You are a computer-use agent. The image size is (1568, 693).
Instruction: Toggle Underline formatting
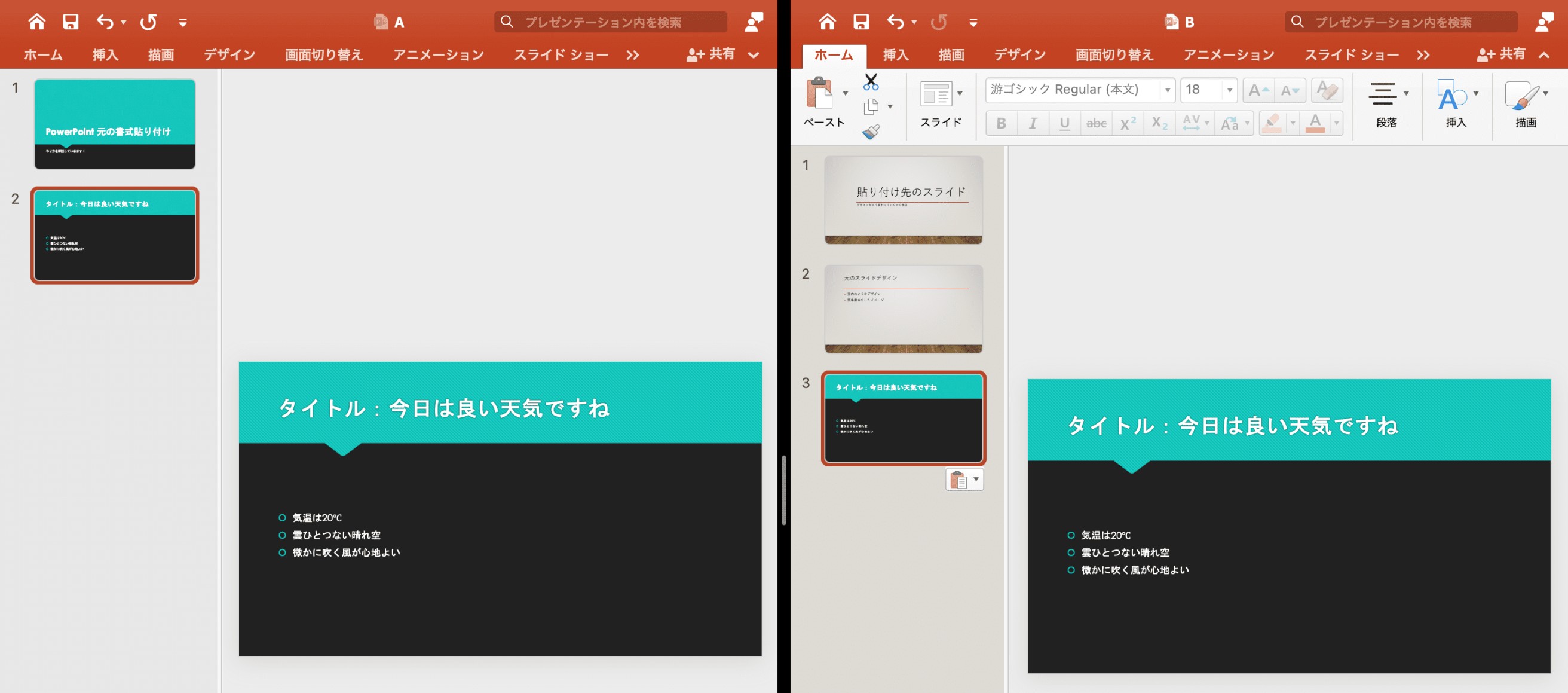coord(1065,124)
